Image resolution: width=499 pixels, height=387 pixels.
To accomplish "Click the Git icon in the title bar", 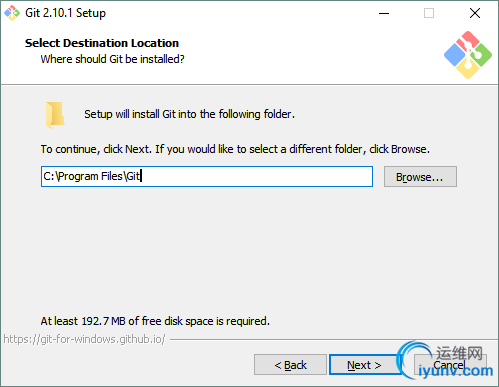I will (12, 13).
